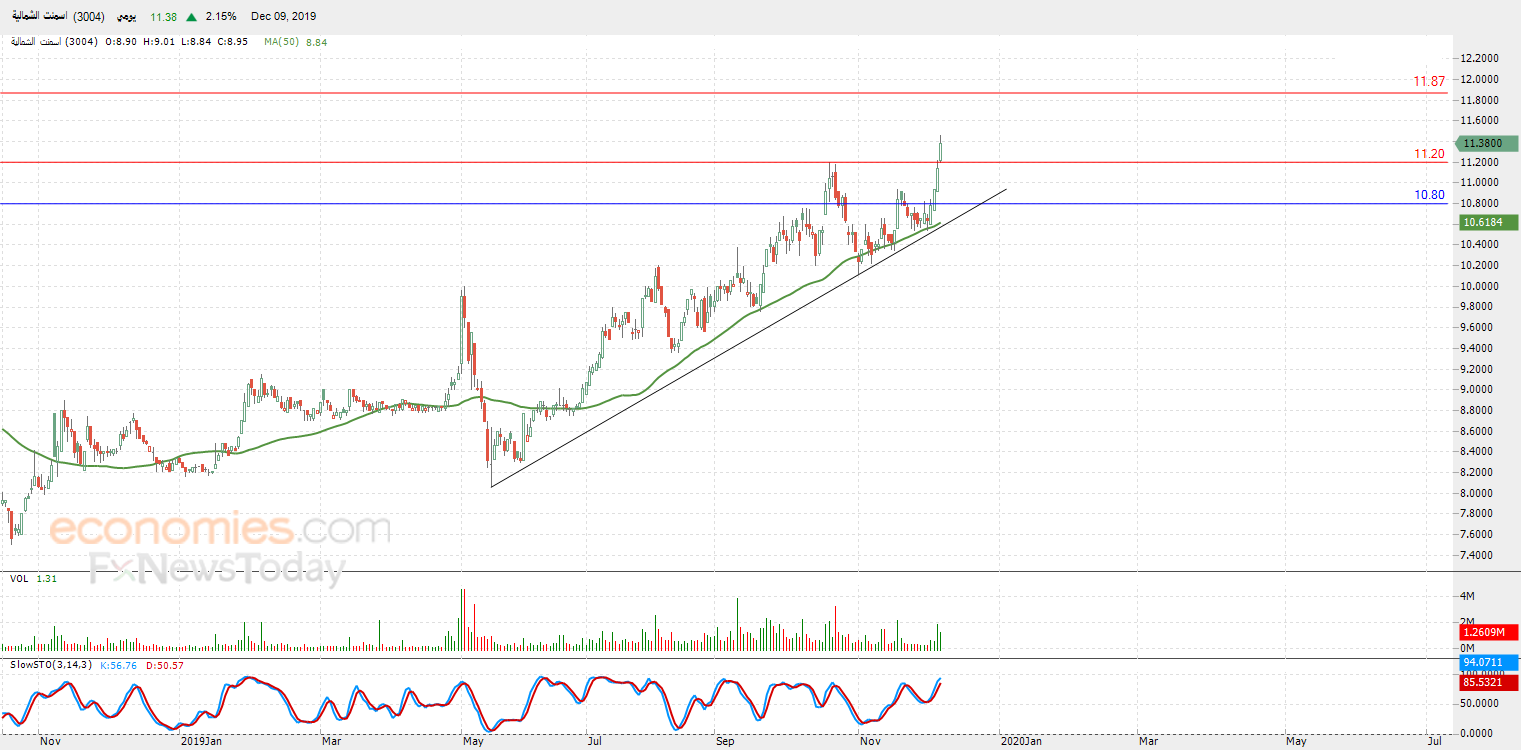Click the O:8.90 open value
Screen dimensions: 1521x750
pyautogui.click(x=123, y=42)
